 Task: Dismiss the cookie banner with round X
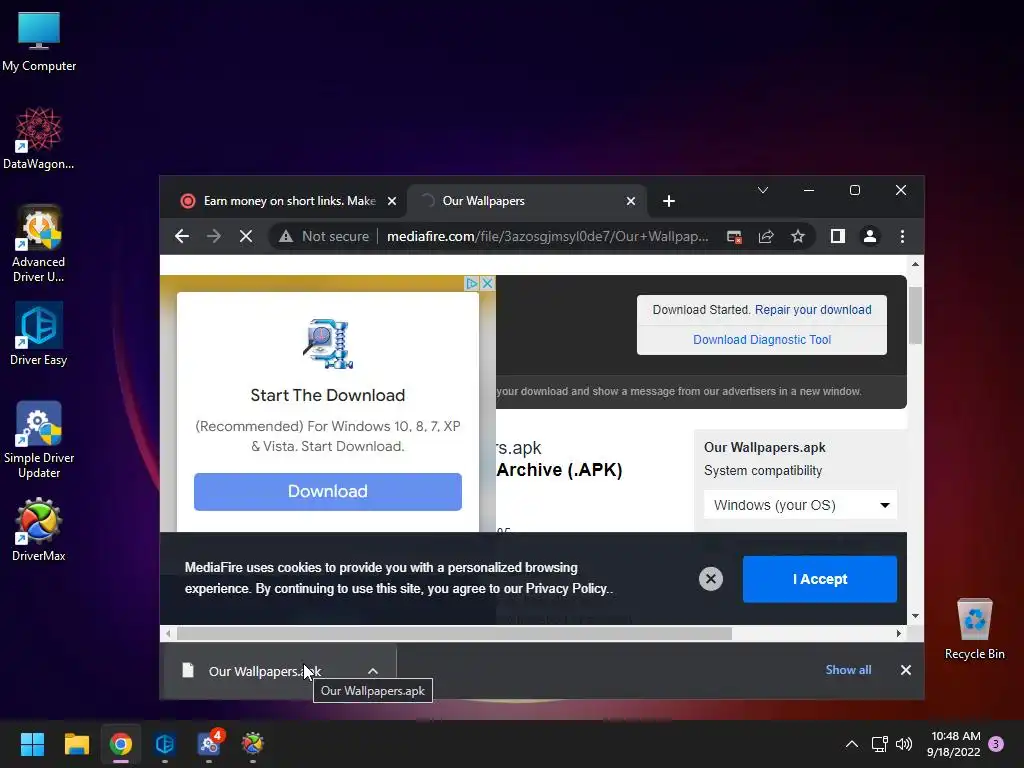click(711, 579)
